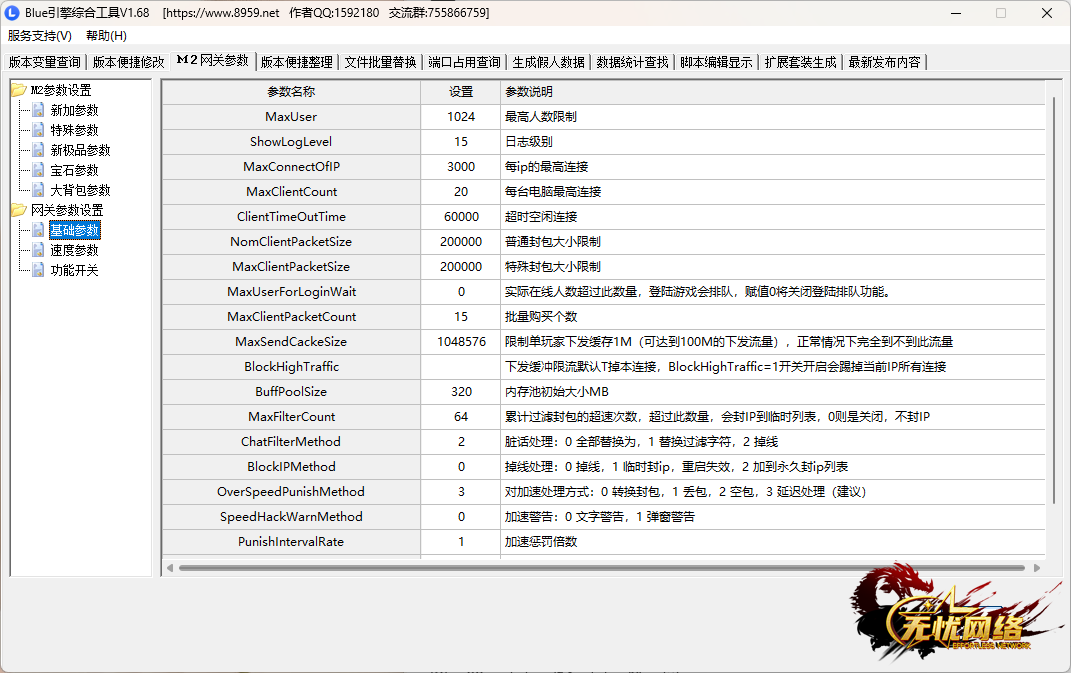The height and width of the screenshot is (673, 1071).
Task: Open the 帮助(H) menu
Action: click(x=106, y=36)
